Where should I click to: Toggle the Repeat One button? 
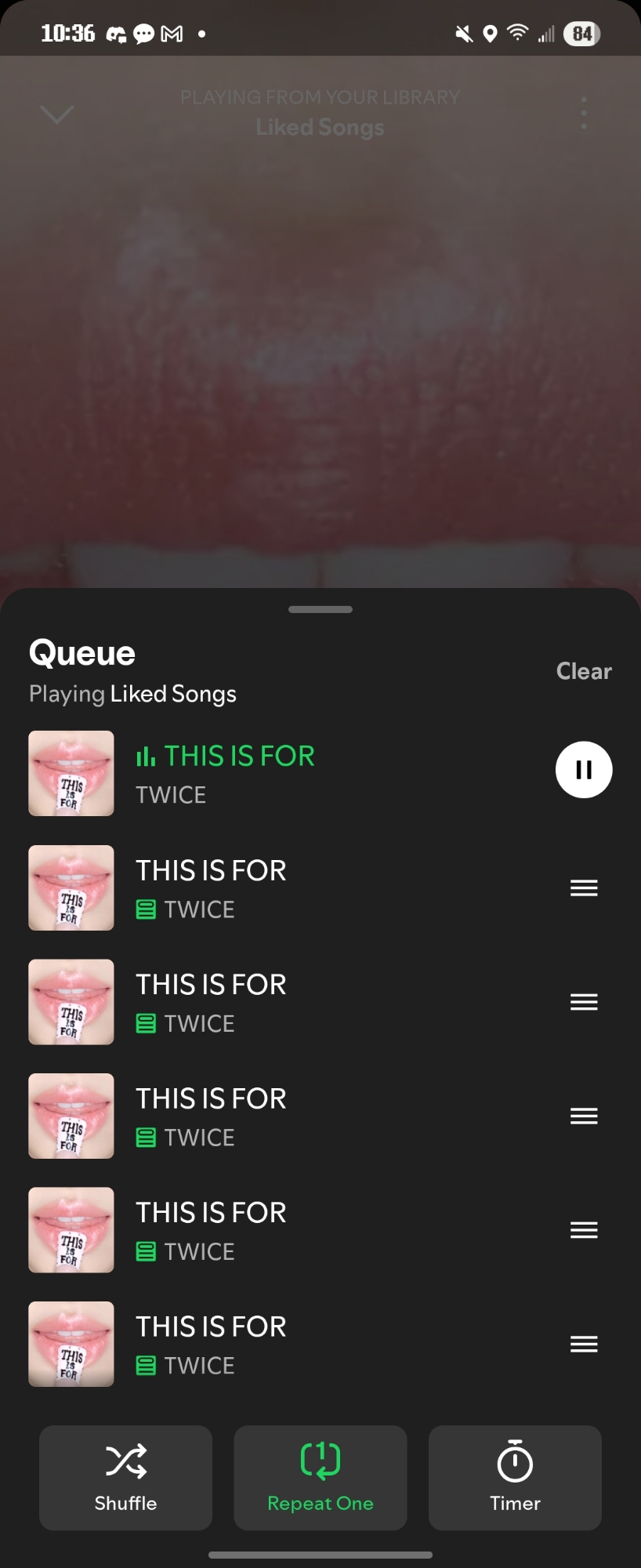tap(320, 1478)
